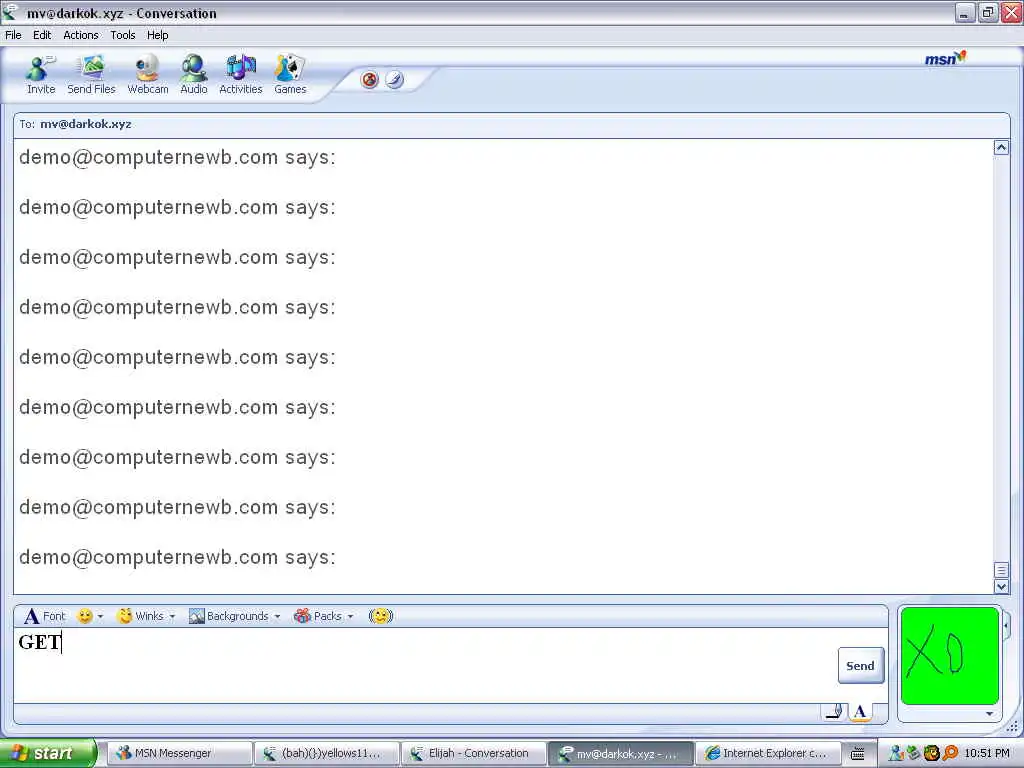Launch the Games menu
Screen dimensions: 1024x768
click(x=290, y=74)
